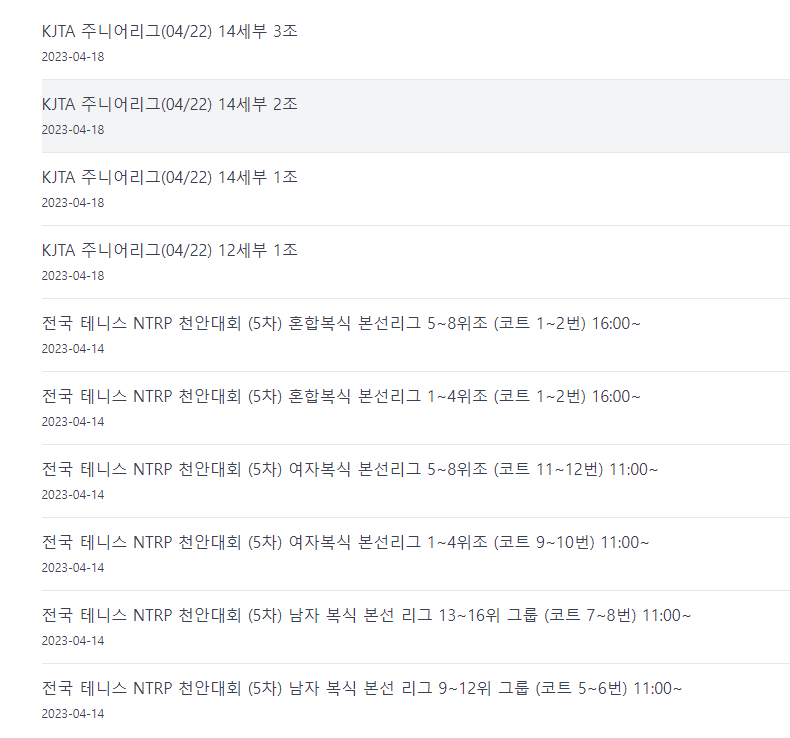Click date below 여자복식 5~8위조 title
The height and width of the screenshot is (738, 790).
point(73,495)
